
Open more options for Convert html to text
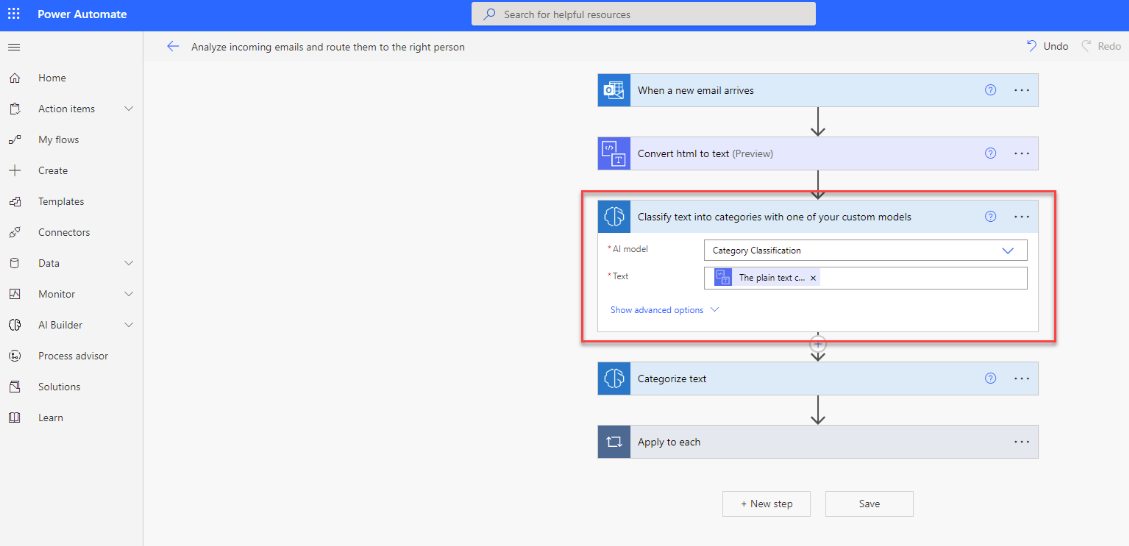1022,153
